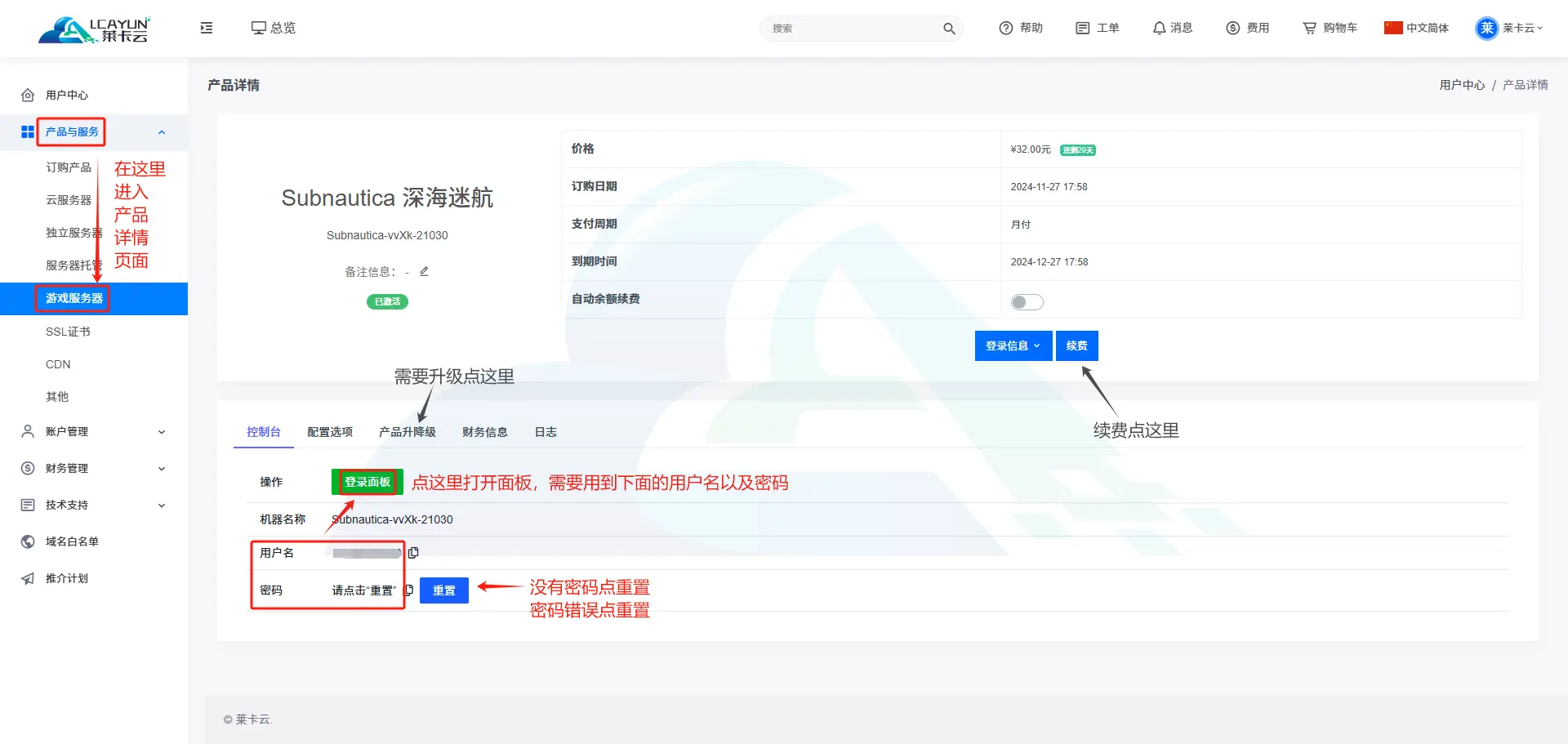Click the 域名白名单 globe icon
1568x744 pixels.
[x=28, y=541]
